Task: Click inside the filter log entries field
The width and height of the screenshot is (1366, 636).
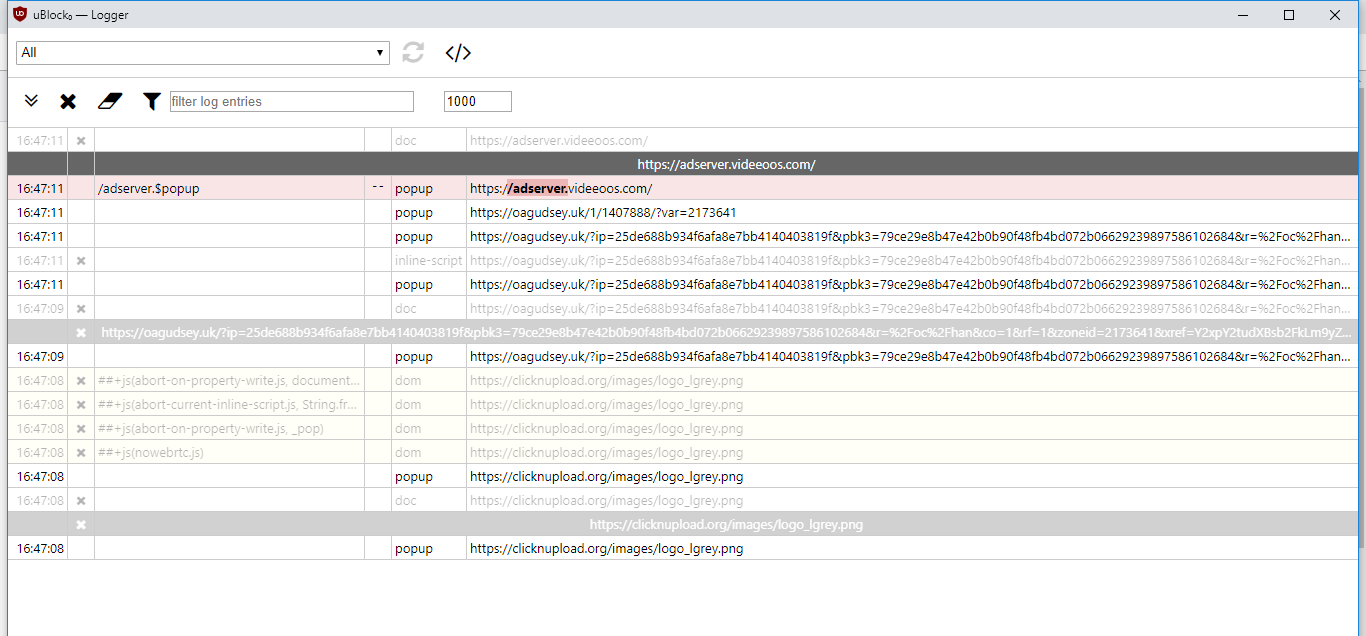Action: (291, 100)
